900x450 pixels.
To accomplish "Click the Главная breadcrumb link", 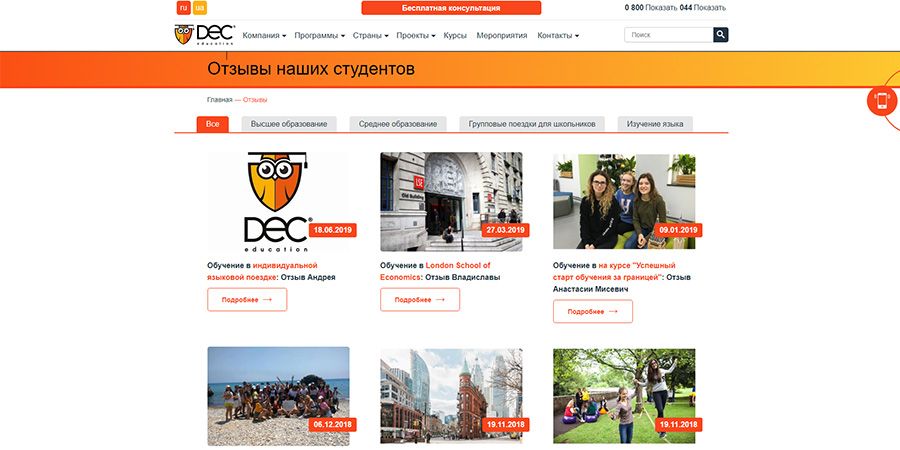I will coord(219,99).
